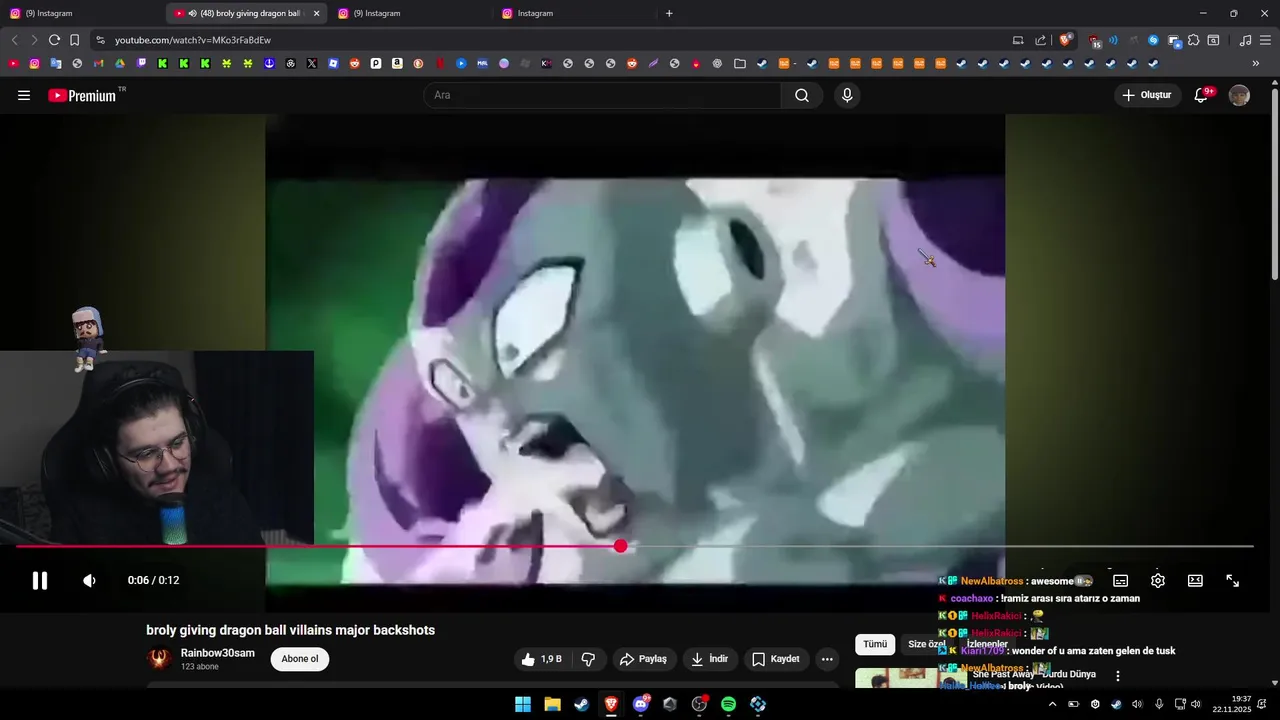Switch to the fourth tab titled 'Instagram'
1280x720 pixels.
tap(574, 13)
